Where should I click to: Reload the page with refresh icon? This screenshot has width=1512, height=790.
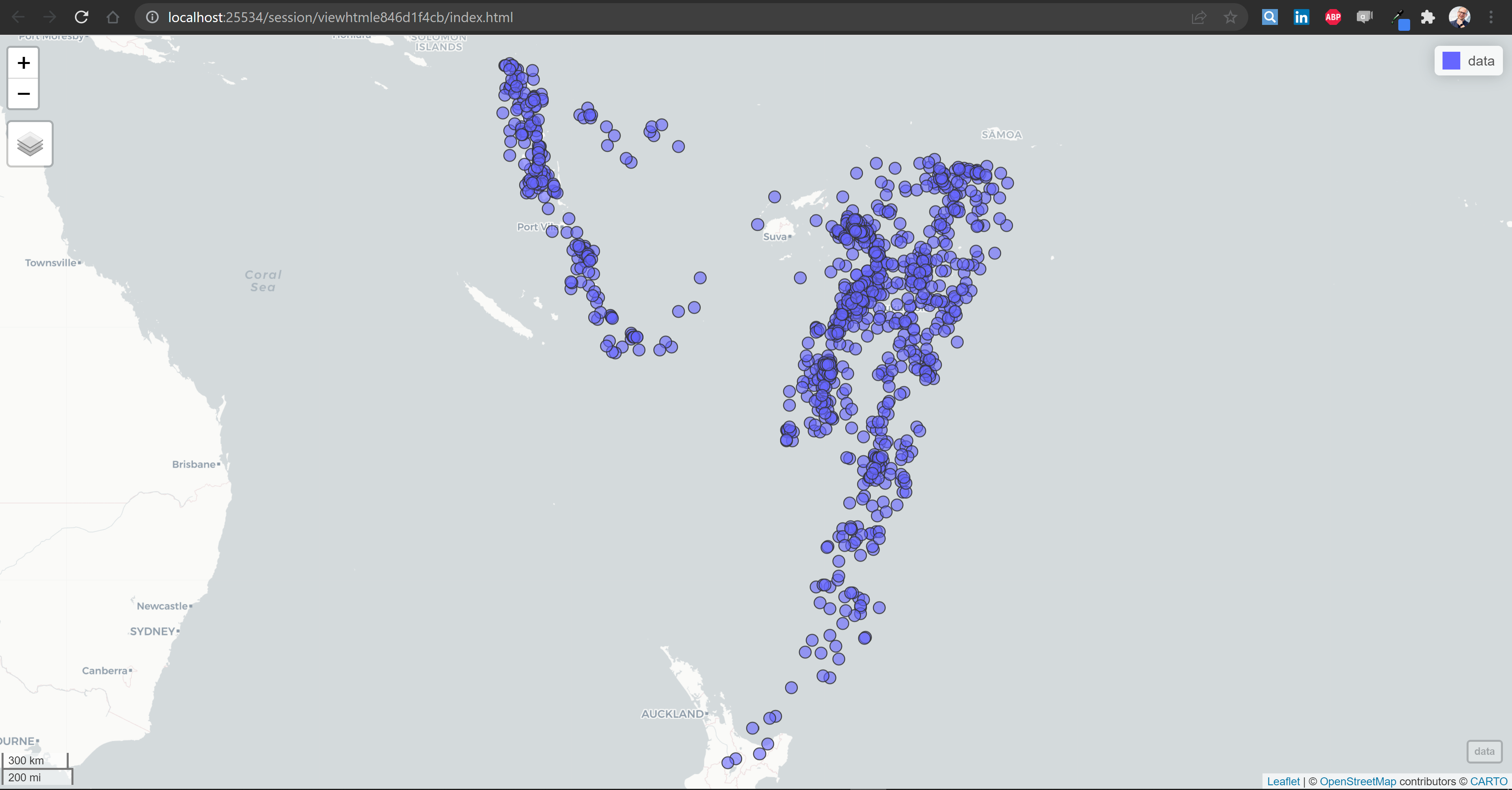coord(82,17)
